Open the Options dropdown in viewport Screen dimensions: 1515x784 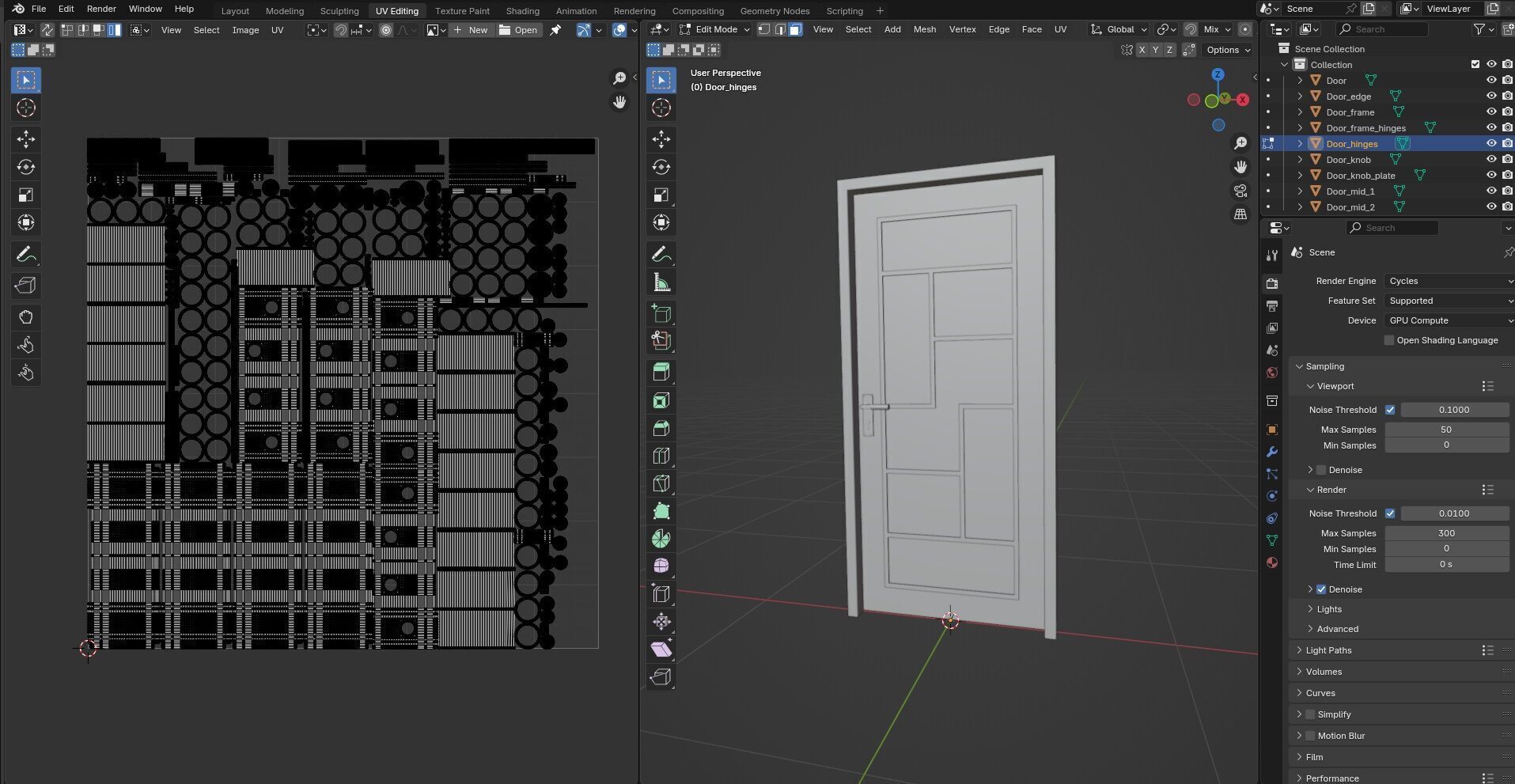pyautogui.click(x=1228, y=50)
